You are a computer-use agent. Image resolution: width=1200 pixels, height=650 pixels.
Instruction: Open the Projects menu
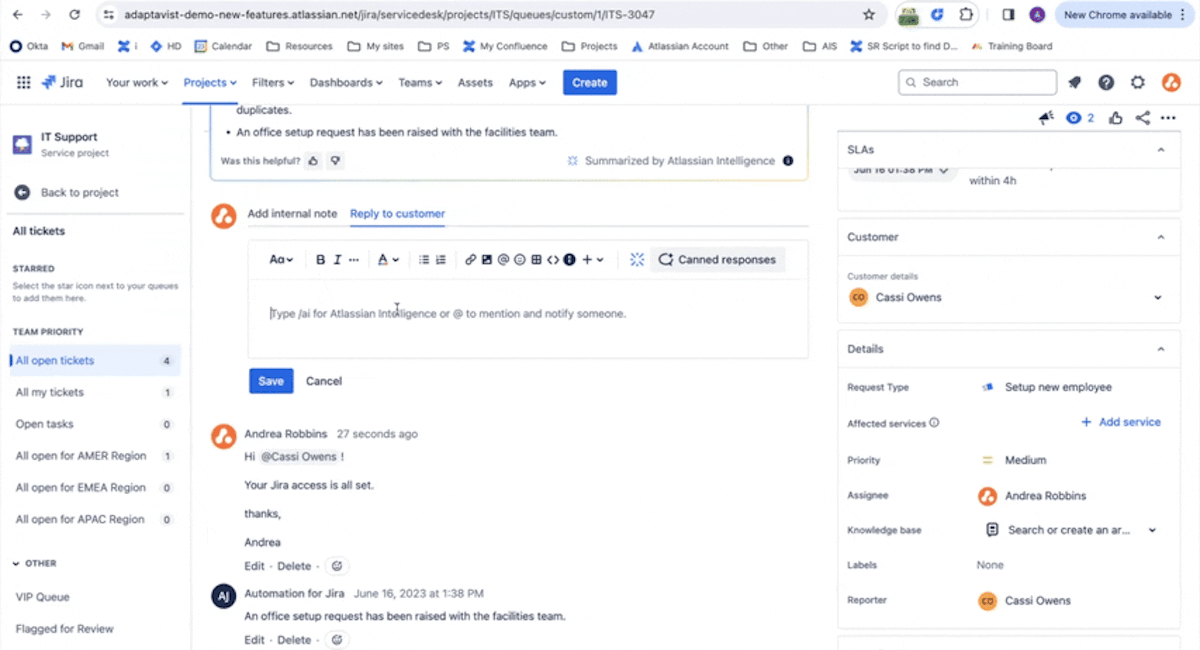(210, 83)
